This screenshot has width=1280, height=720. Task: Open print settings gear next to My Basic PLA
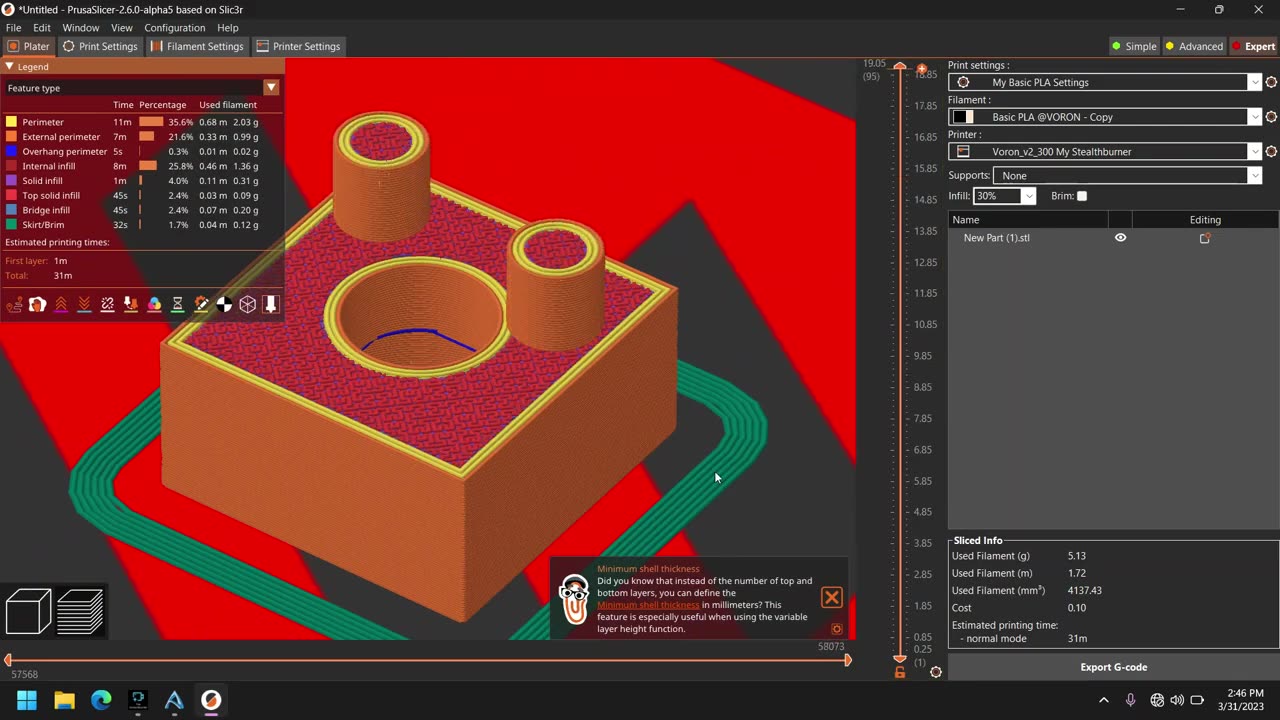click(1271, 83)
